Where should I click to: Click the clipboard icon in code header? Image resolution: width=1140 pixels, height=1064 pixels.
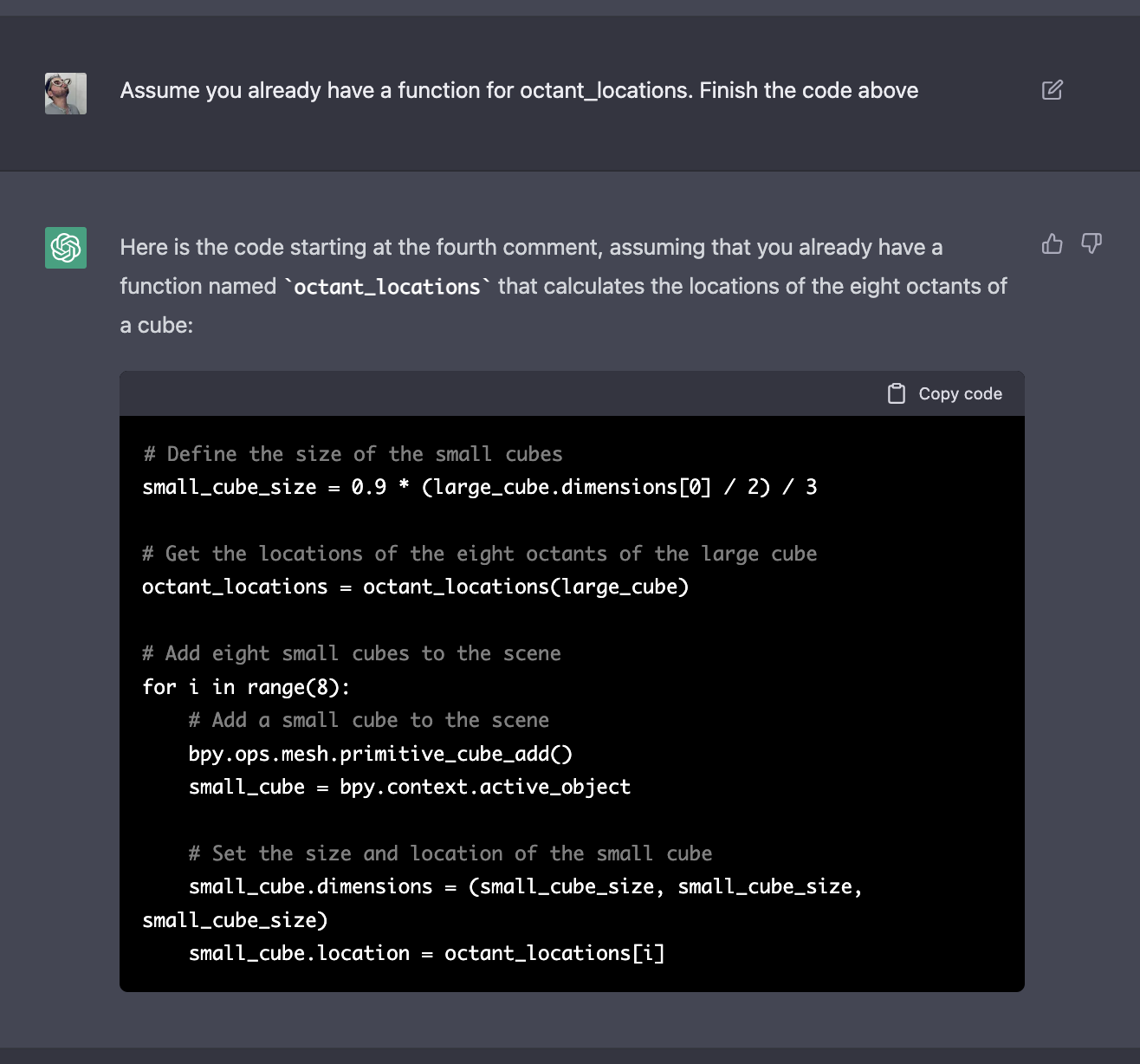click(x=897, y=394)
